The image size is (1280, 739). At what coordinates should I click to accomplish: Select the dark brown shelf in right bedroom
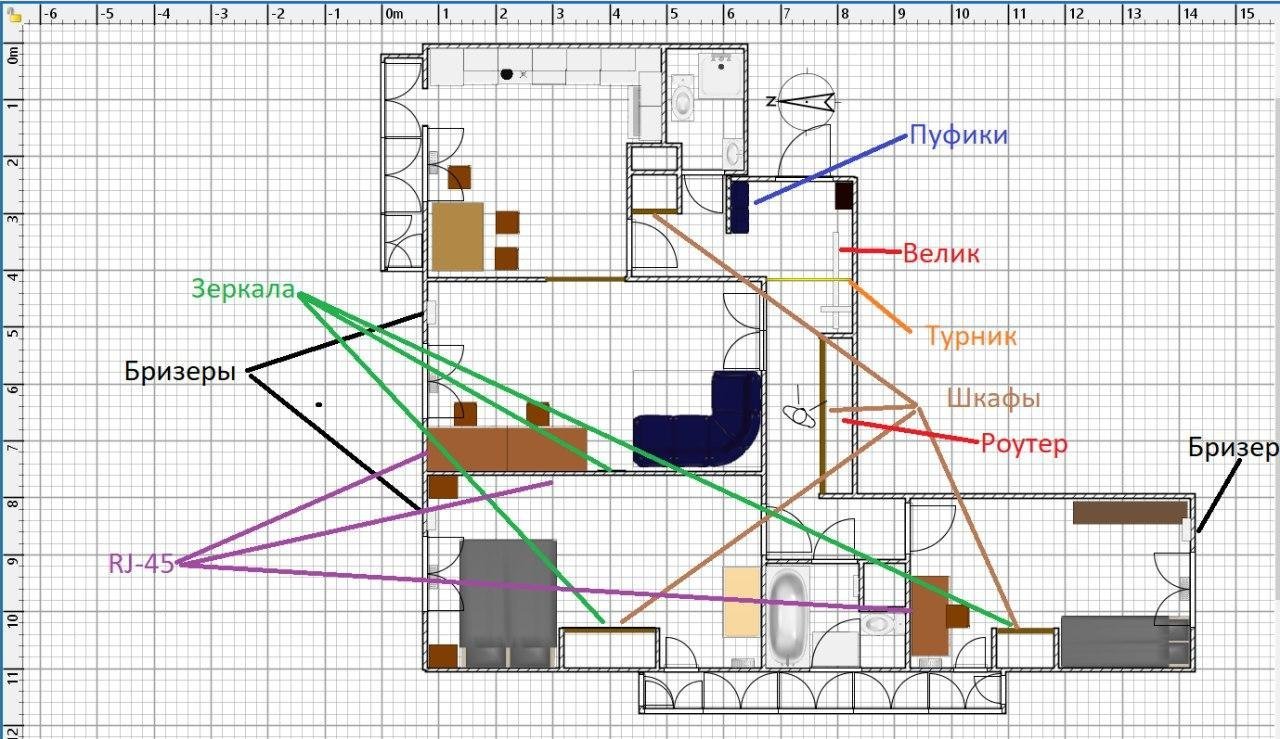tap(1129, 513)
